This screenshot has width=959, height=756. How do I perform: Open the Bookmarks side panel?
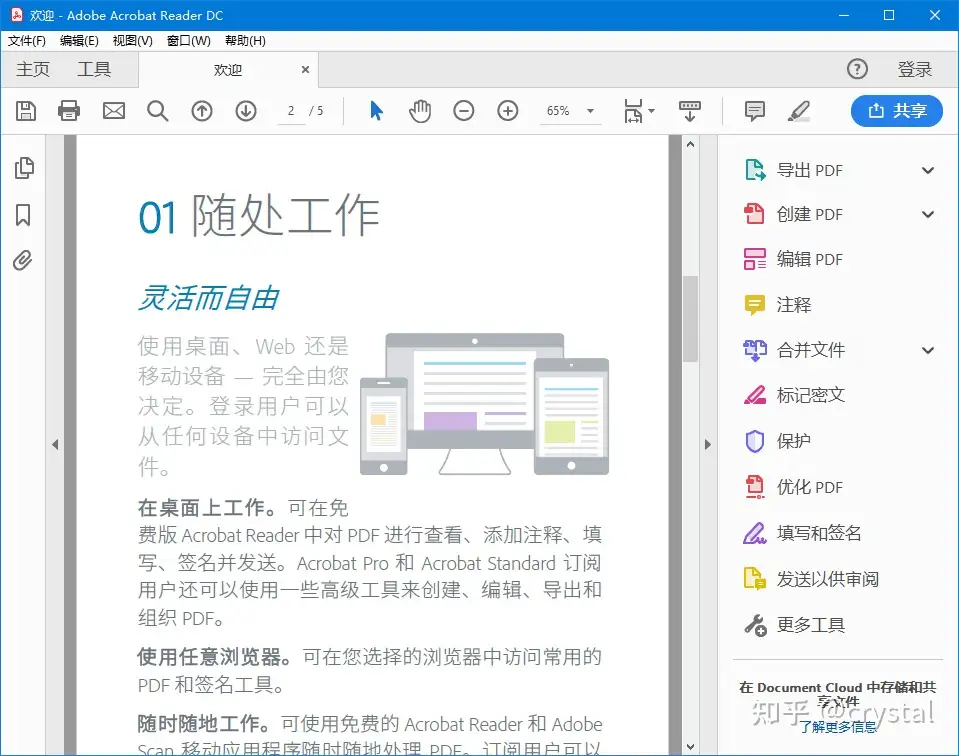pos(23,215)
